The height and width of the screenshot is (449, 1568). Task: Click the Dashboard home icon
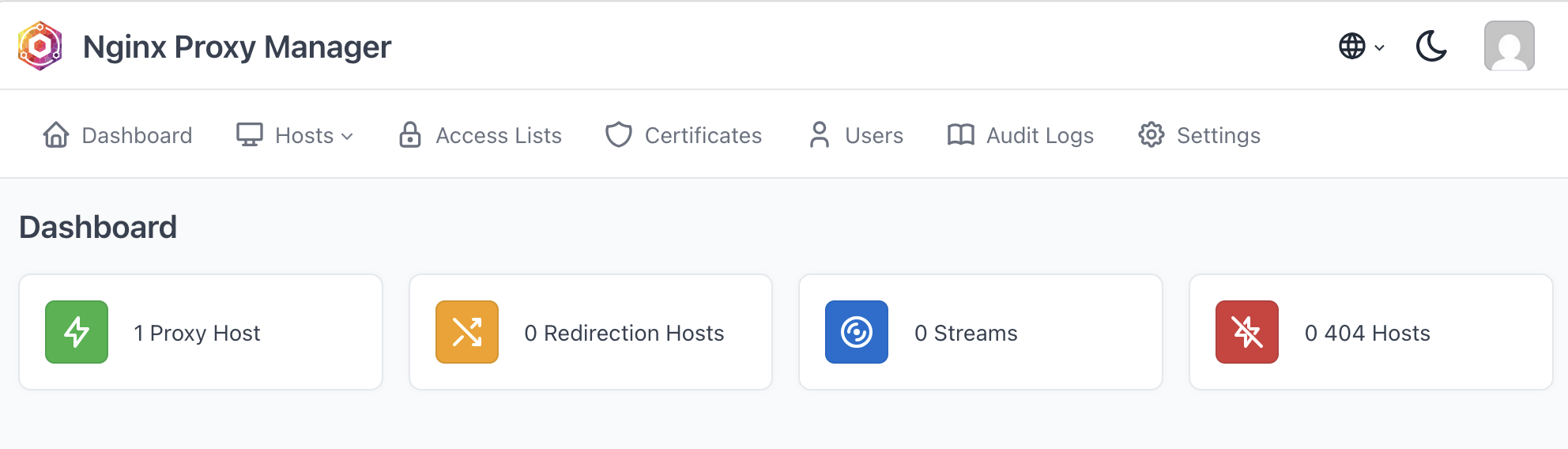pyautogui.click(x=56, y=135)
